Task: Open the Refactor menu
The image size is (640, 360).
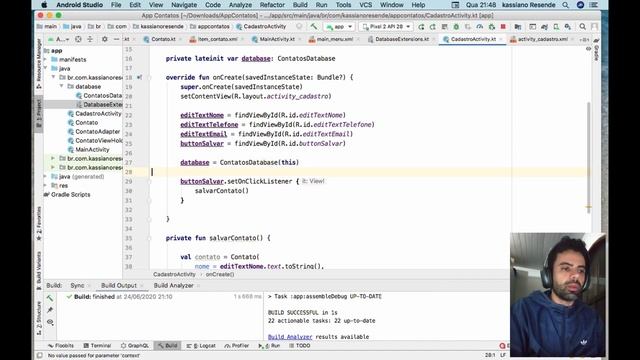Action: (x=272, y=5)
